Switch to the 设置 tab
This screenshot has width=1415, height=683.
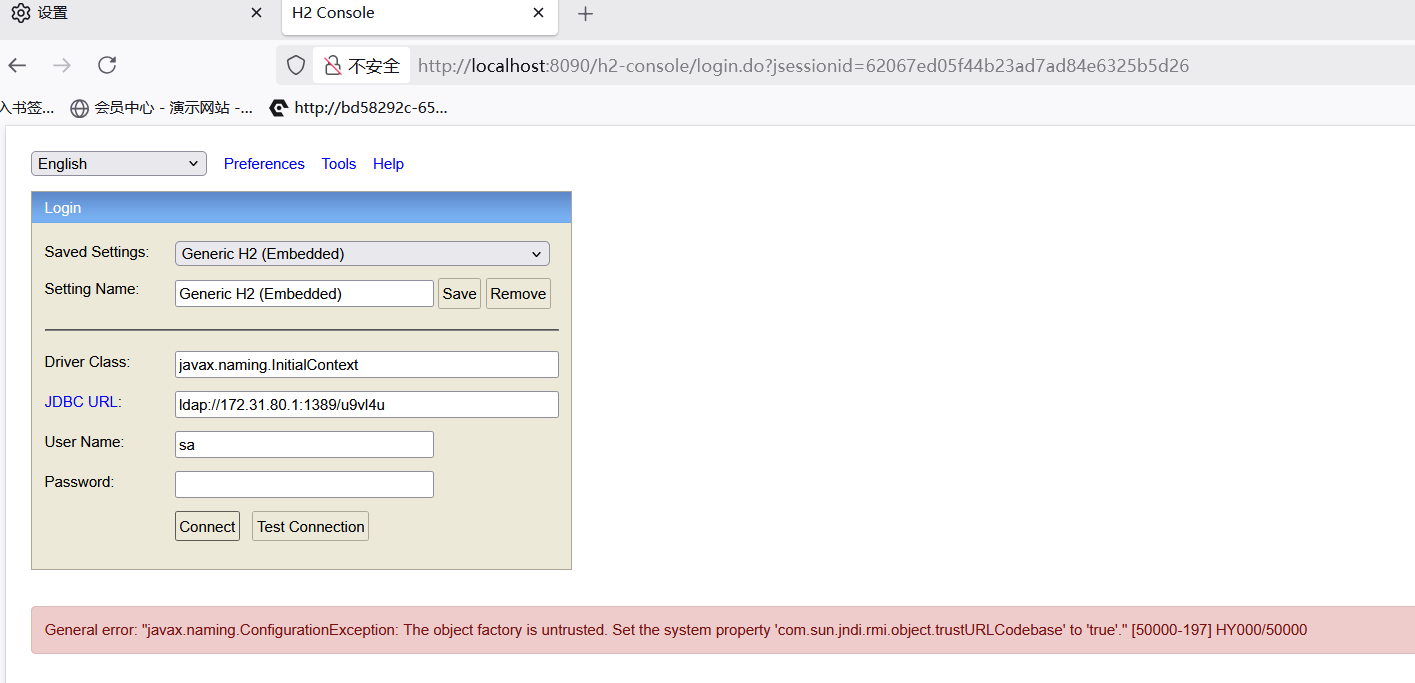(120, 14)
